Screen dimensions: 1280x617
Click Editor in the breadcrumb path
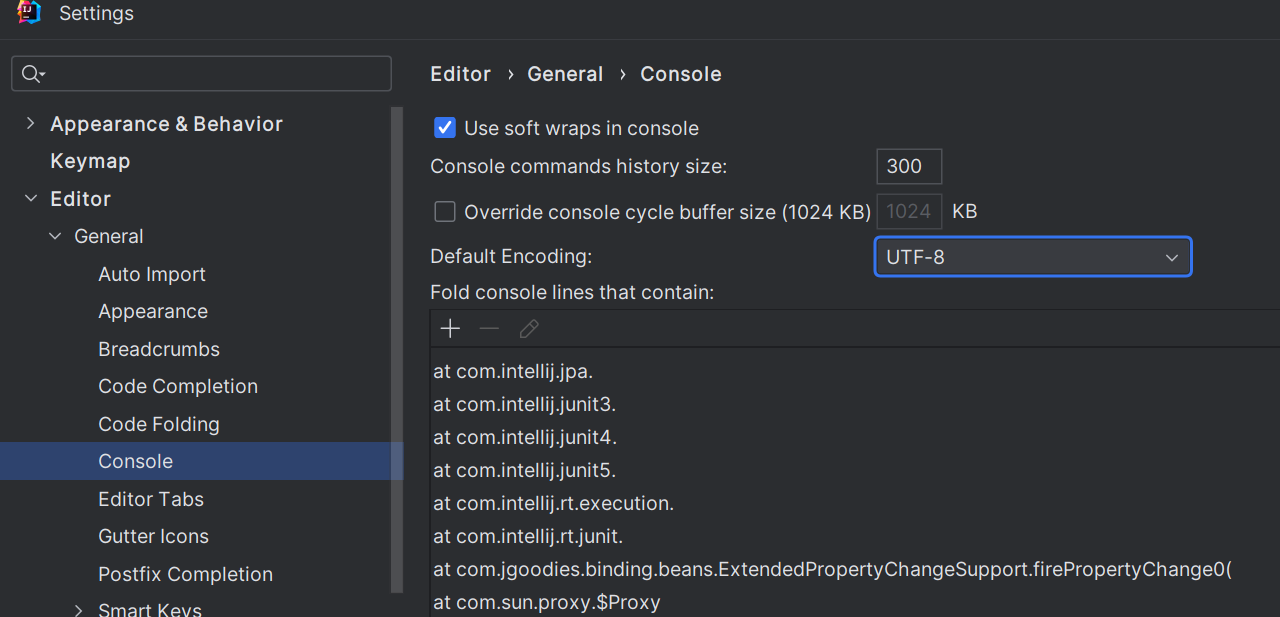tap(460, 74)
